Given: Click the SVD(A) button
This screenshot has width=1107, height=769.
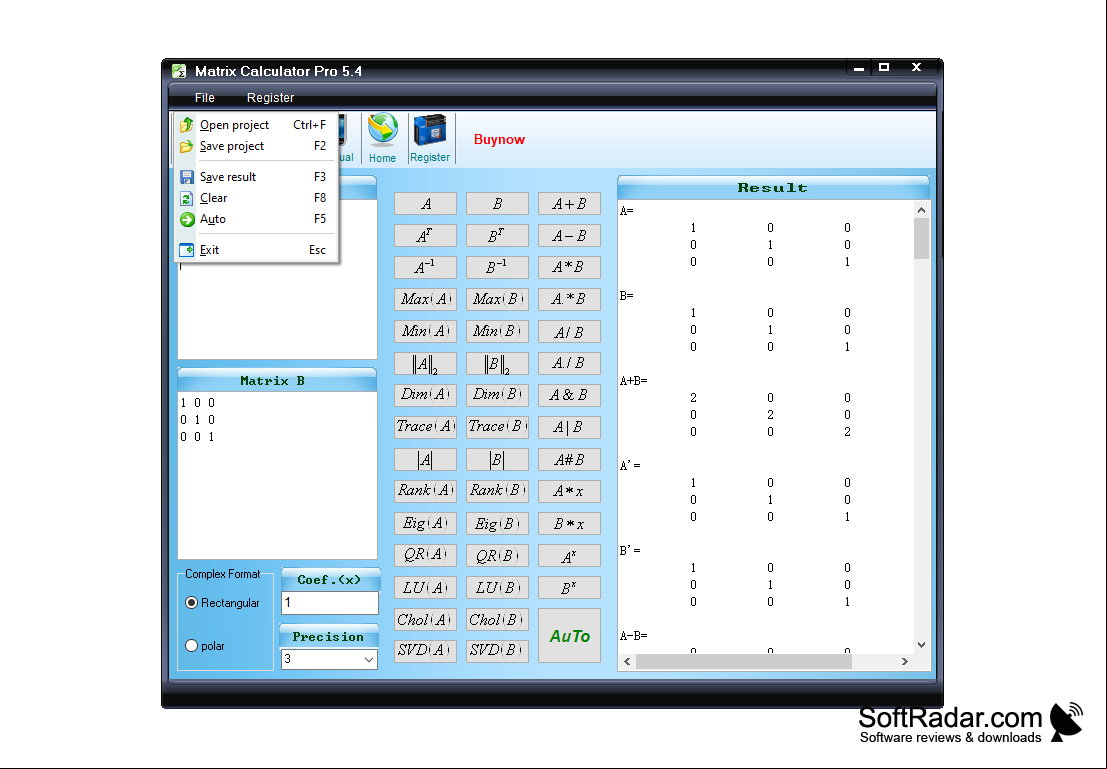Looking at the screenshot, I should point(425,650).
